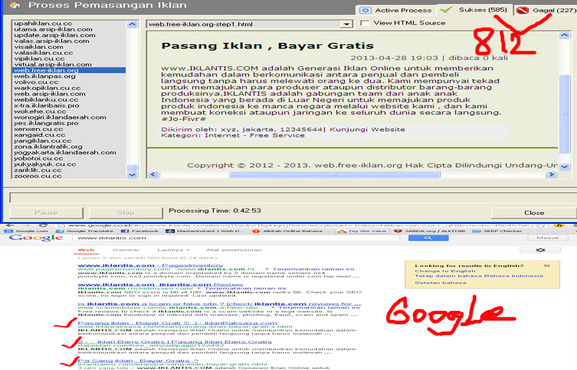Image resolution: width=577 pixels, height=370 pixels.
Task: Click the preview horizontal scroll-left arrow
Action: click(x=153, y=175)
